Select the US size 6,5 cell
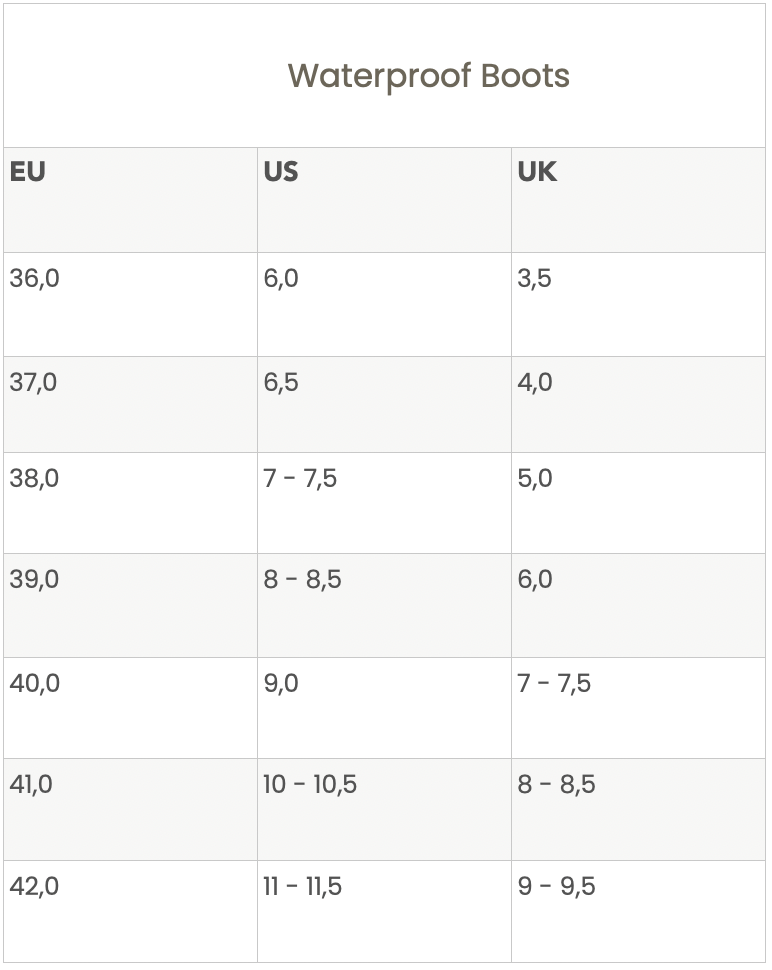772x970 pixels. pyautogui.click(x=281, y=382)
